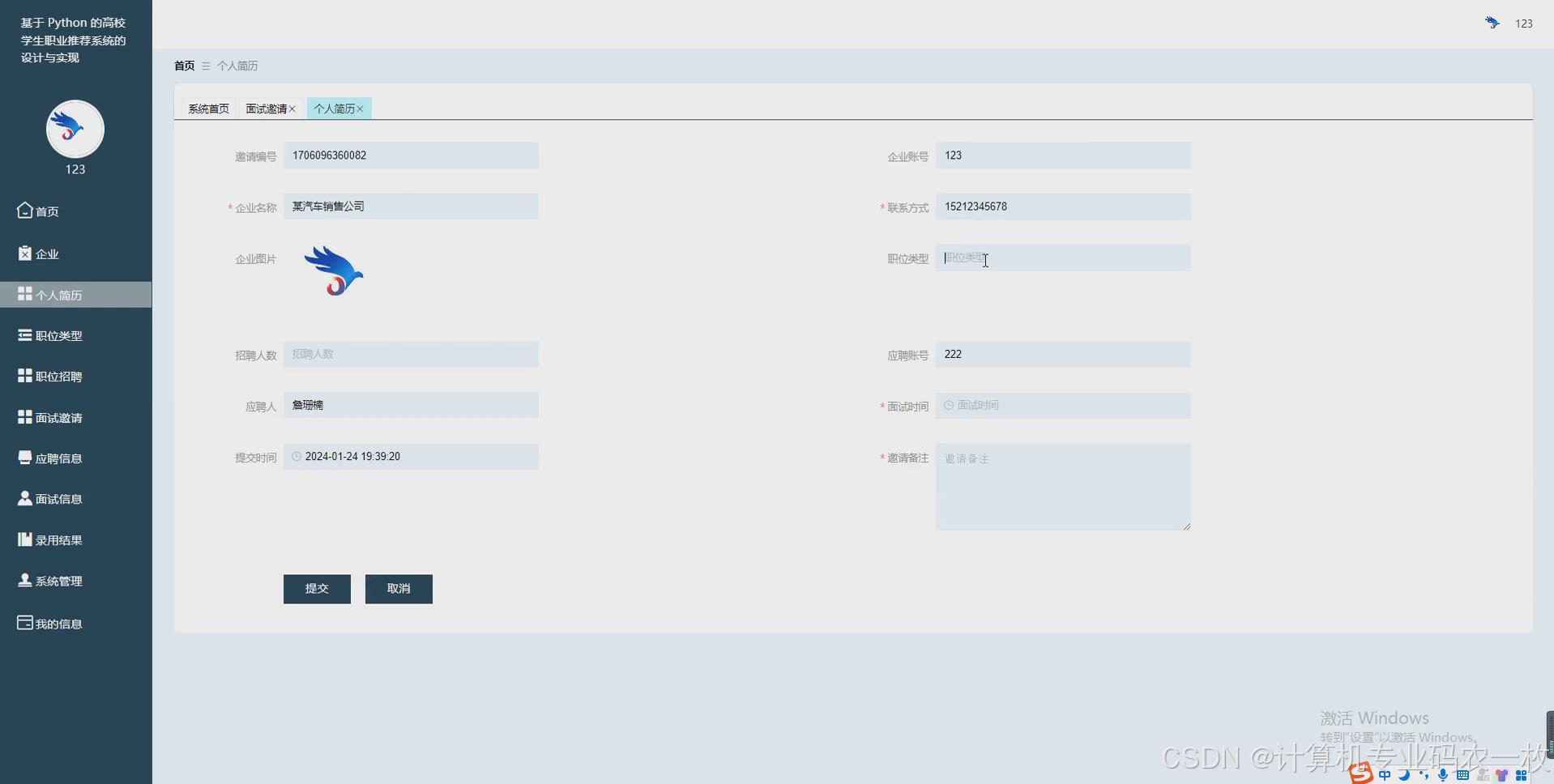Image resolution: width=1554 pixels, height=784 pixels.
Task: Click the 应聘信息 icon in sidebar
Action: point(24,458)
